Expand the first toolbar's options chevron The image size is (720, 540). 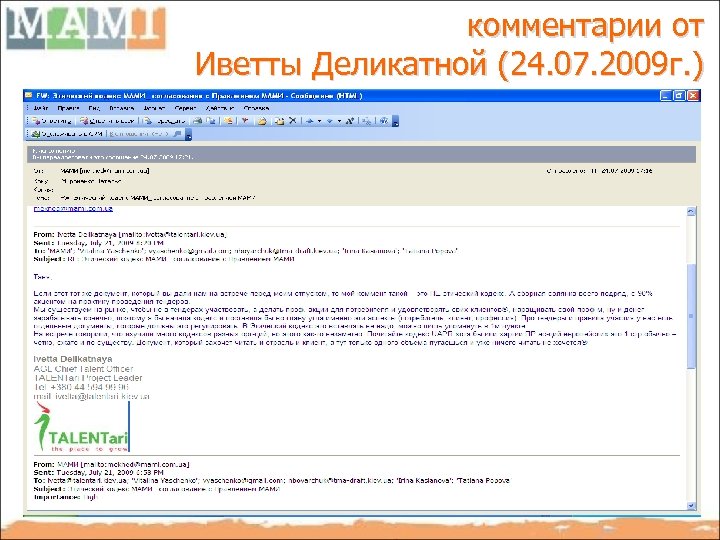point(395,122)
